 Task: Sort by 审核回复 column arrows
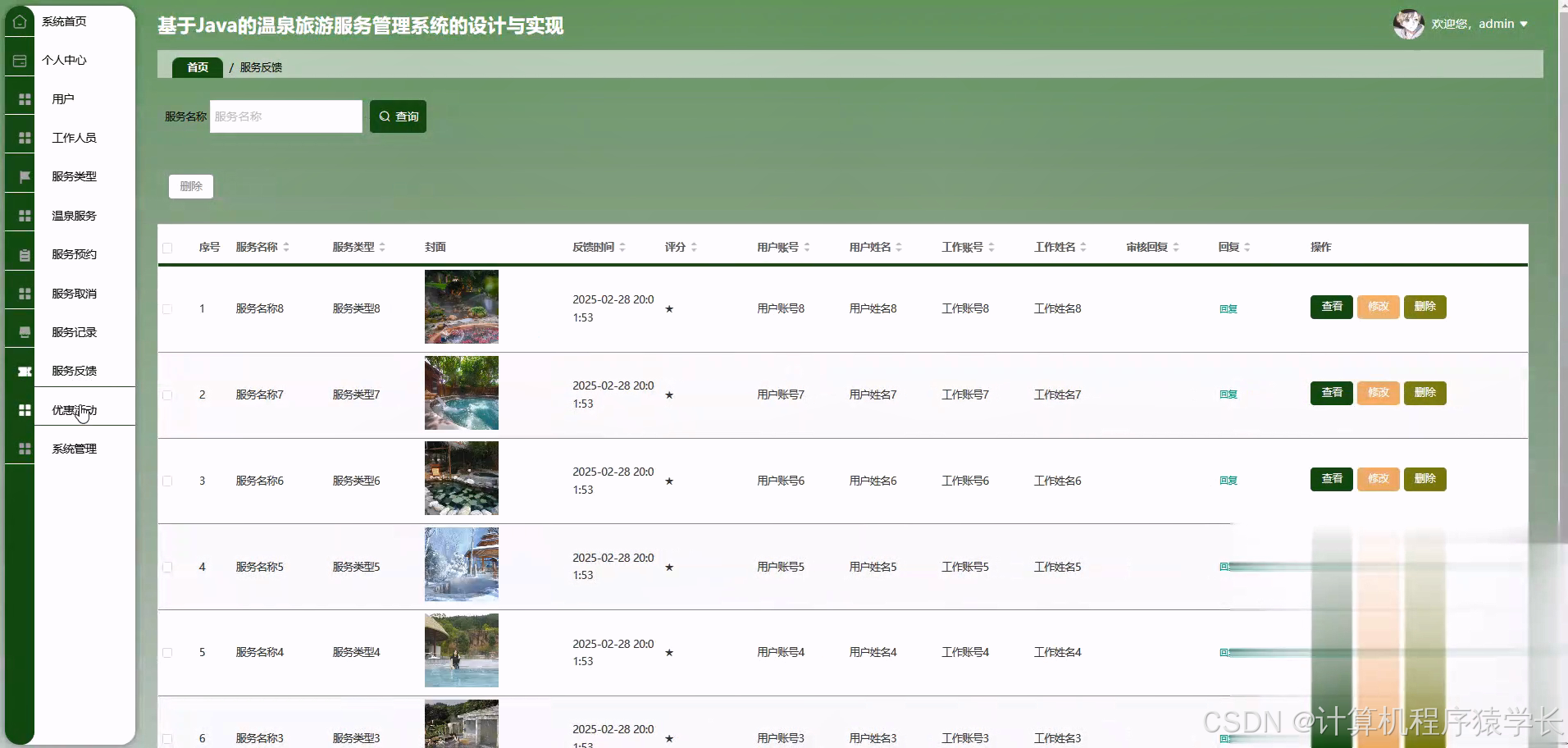click(1176, 247)
